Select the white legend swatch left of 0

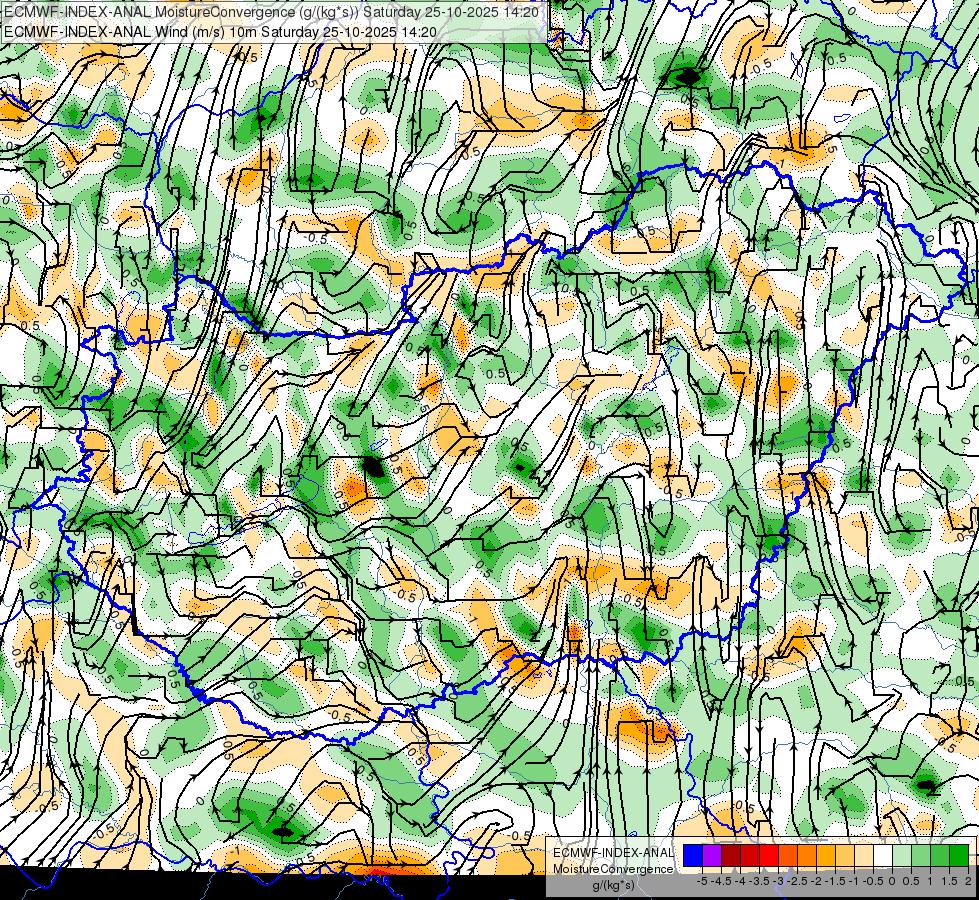pos(883,855)
